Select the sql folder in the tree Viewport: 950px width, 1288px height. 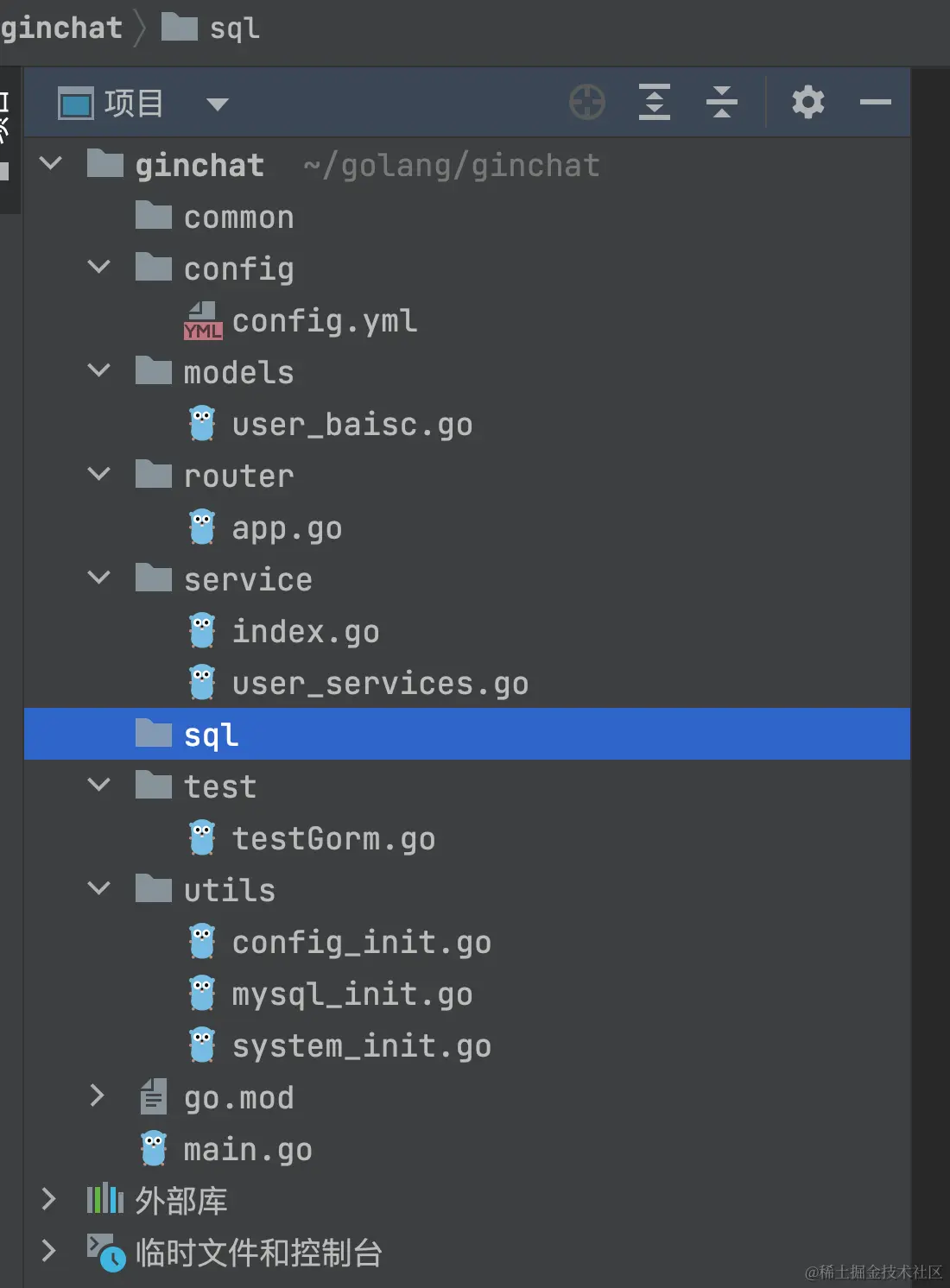click(211, 735)
